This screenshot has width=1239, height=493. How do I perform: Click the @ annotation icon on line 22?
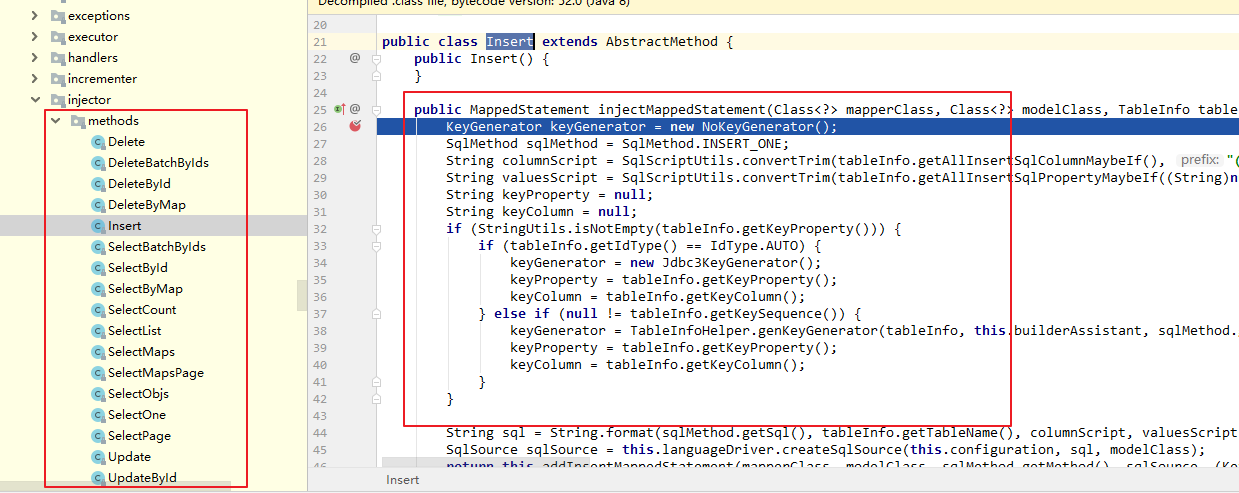point(355,58)
